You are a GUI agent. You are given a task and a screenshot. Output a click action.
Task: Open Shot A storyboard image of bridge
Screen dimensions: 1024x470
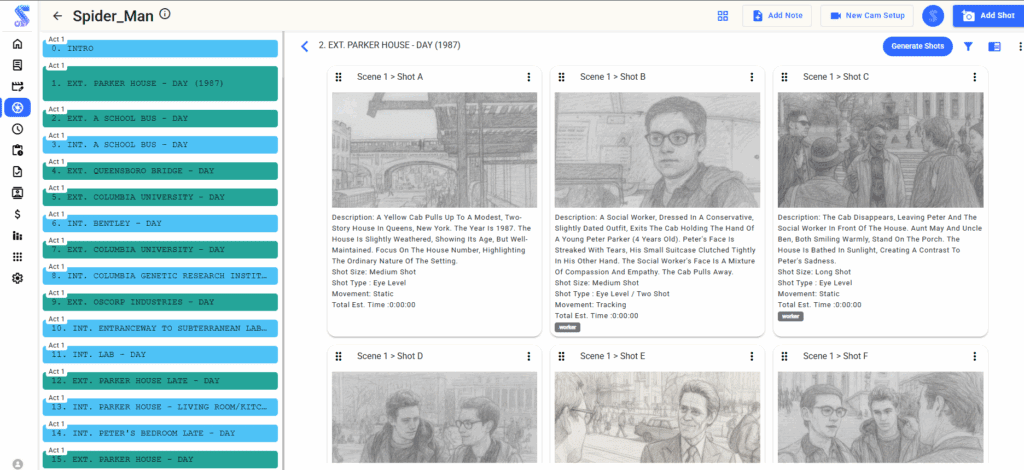click(434, 150)
